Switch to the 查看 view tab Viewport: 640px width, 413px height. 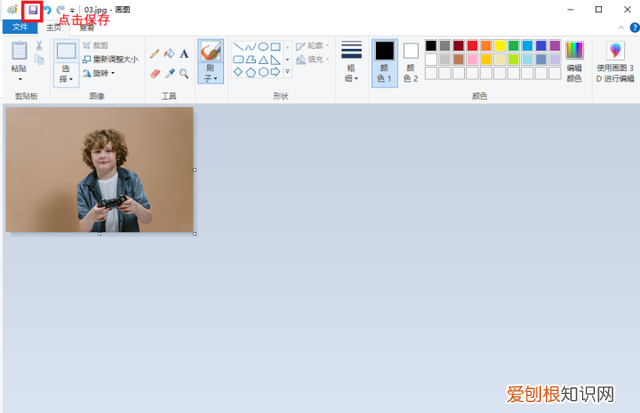coord(87,27)
